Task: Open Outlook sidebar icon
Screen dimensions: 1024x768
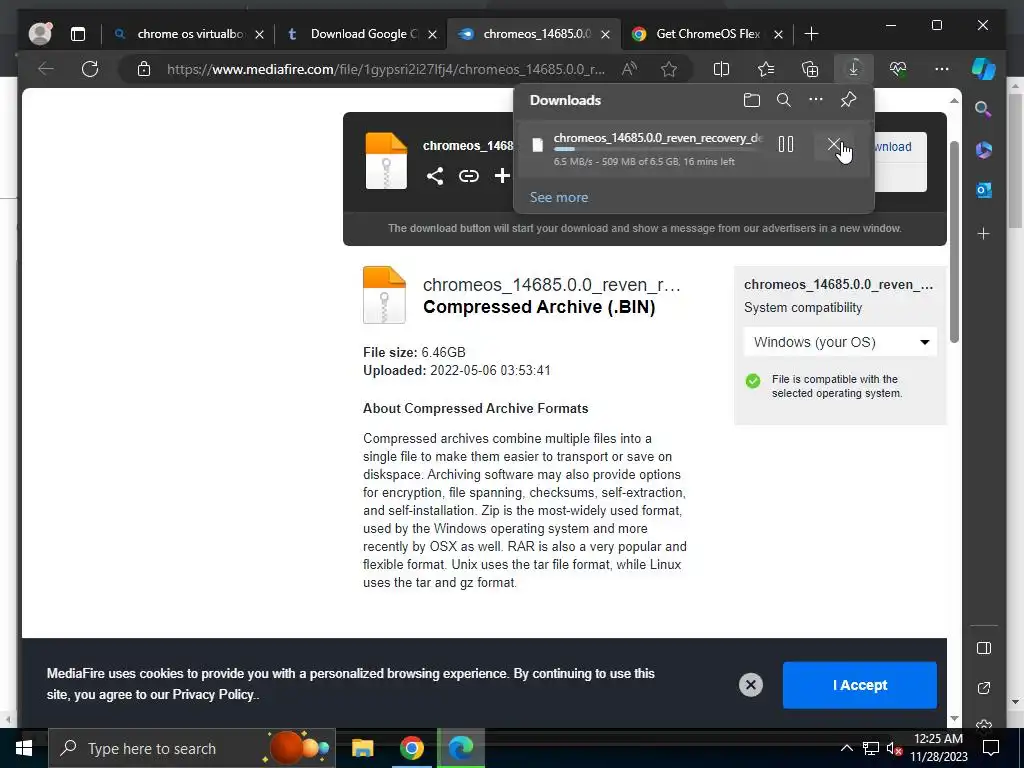Action: pyautogui.click(x=984, y=190)
